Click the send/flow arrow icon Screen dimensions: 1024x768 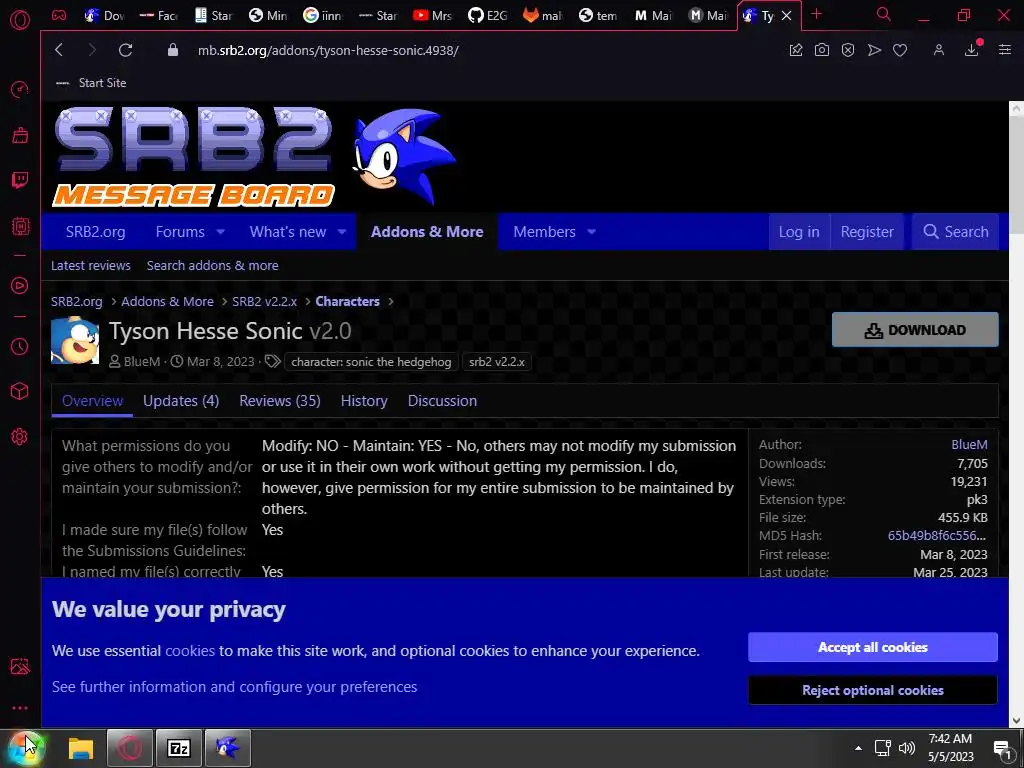click(x=874, y=50)
